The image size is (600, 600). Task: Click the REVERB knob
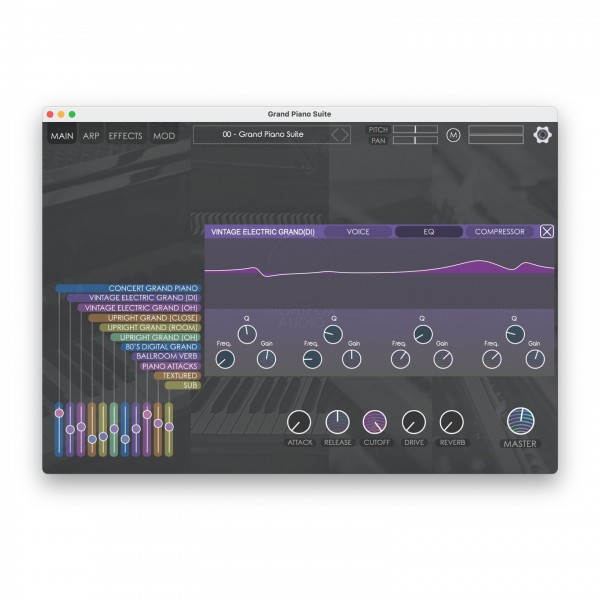452,422
